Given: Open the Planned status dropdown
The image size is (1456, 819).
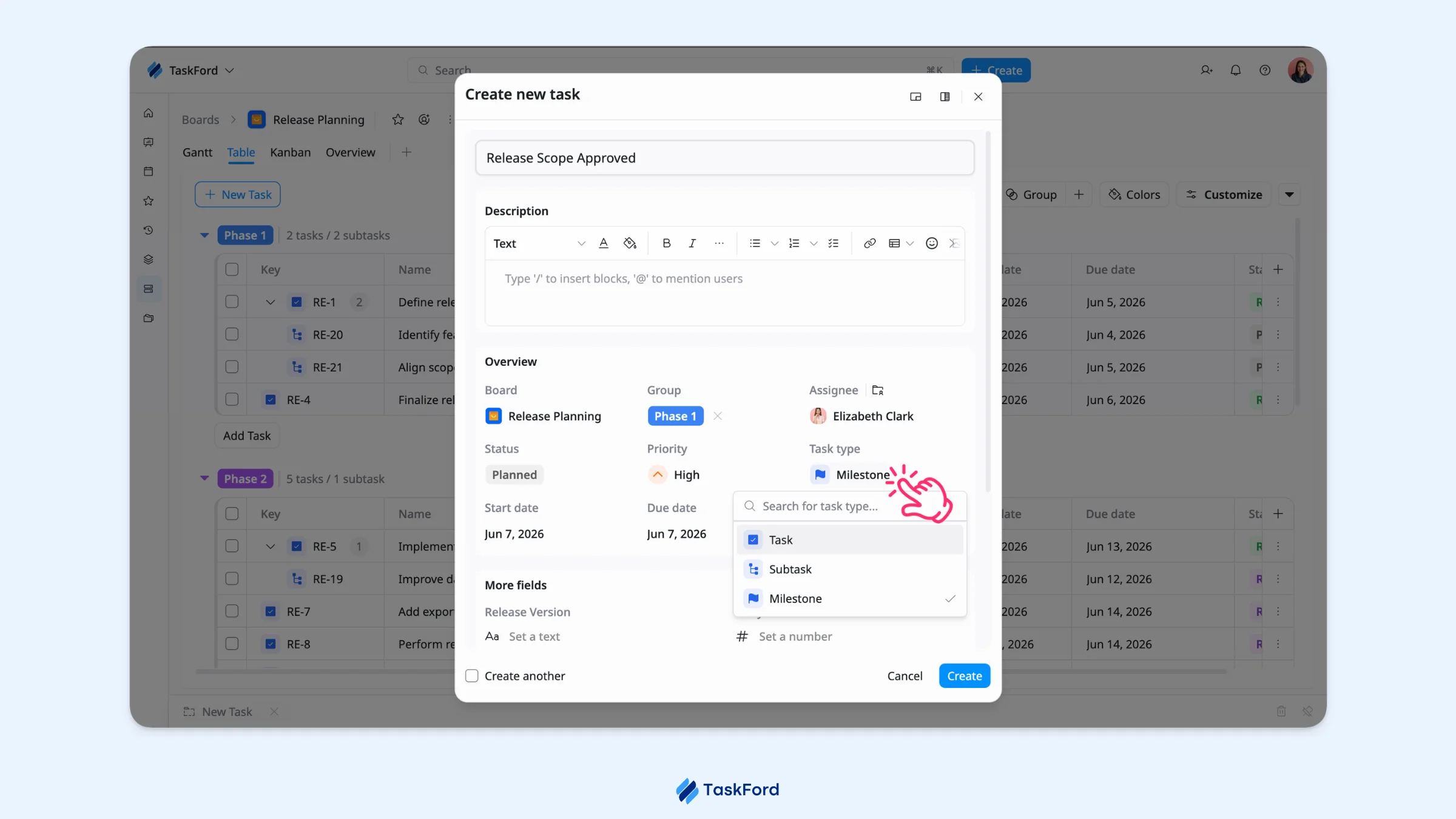Looking at the screenshot, I should 514,475.
